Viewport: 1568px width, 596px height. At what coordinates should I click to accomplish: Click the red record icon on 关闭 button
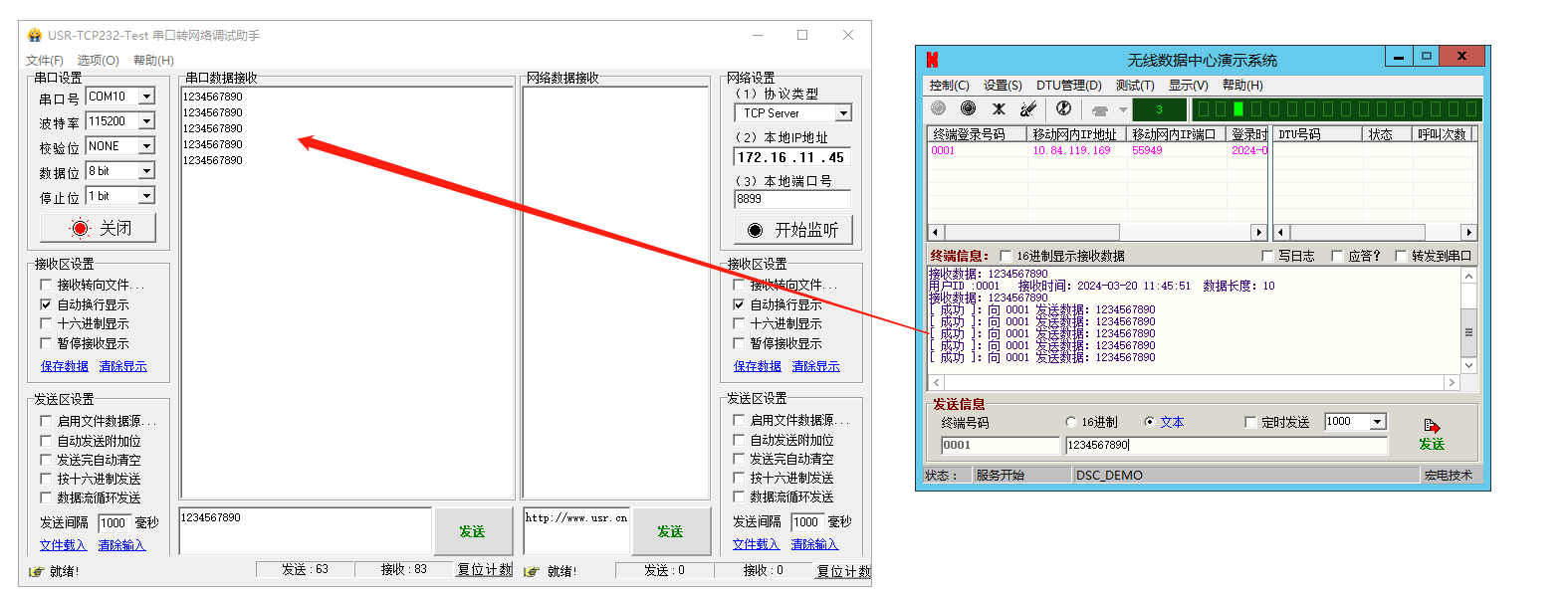[x=80, y=228]
